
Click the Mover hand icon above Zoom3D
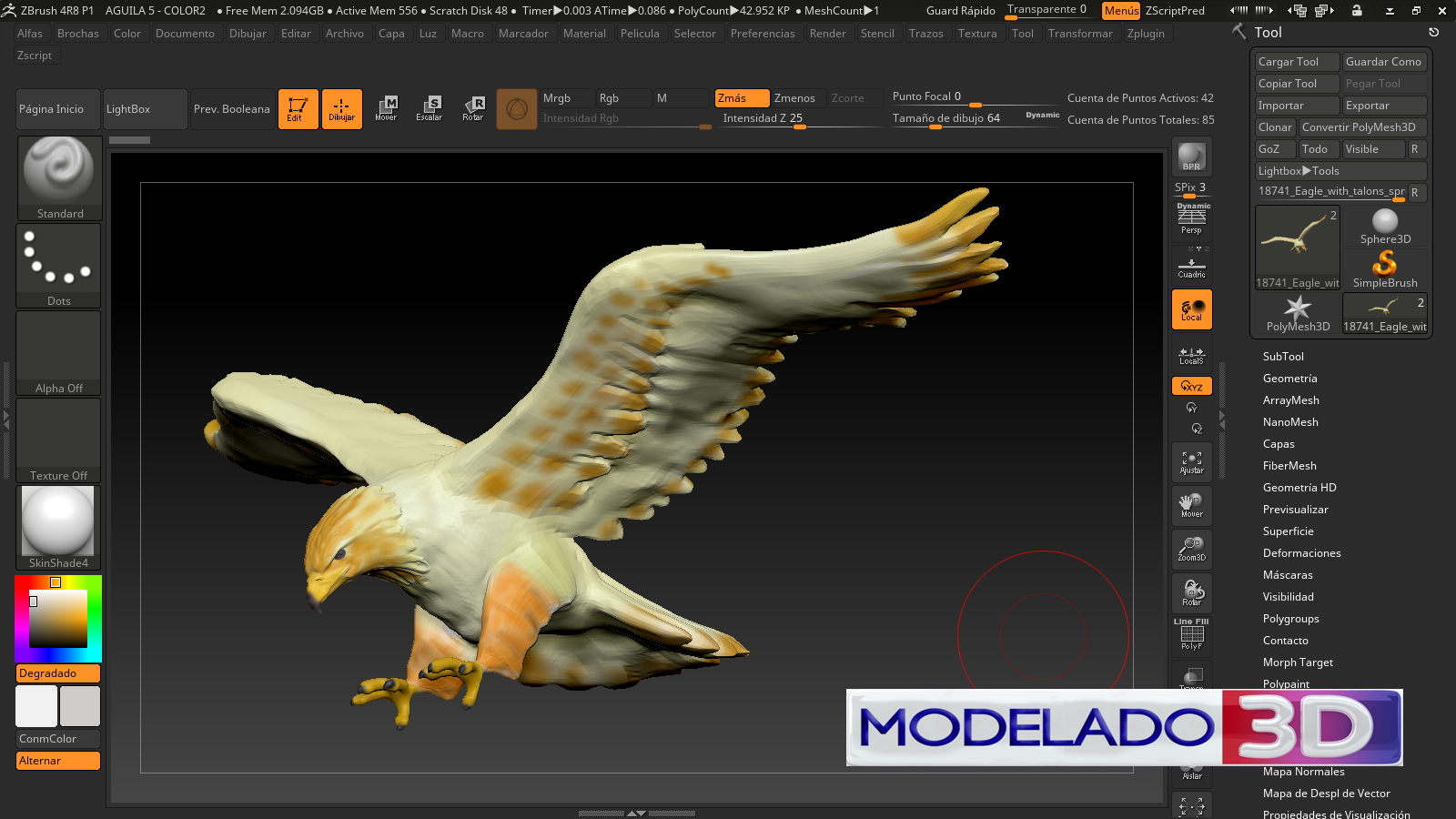pos(1192,506)
